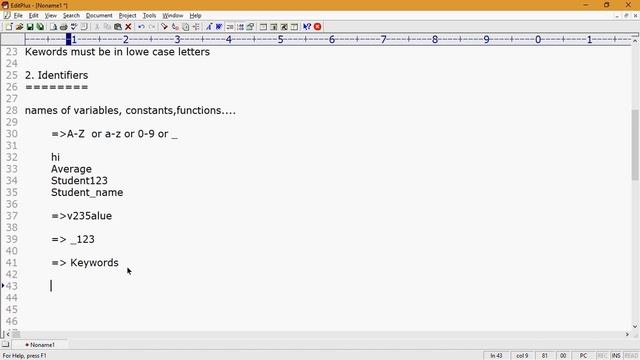The image size is (640, 360).
Task: Open the Project menu
Action: (x=127, y=16)
